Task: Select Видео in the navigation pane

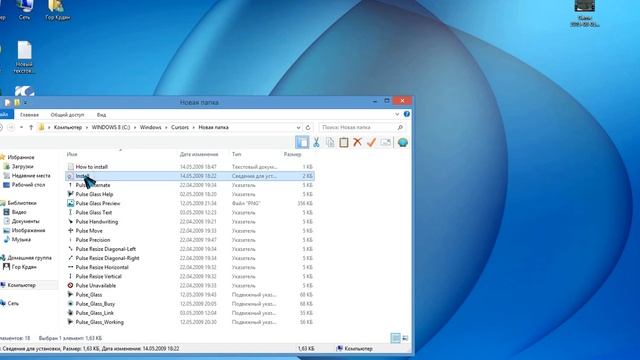Action: click(19, 212)
